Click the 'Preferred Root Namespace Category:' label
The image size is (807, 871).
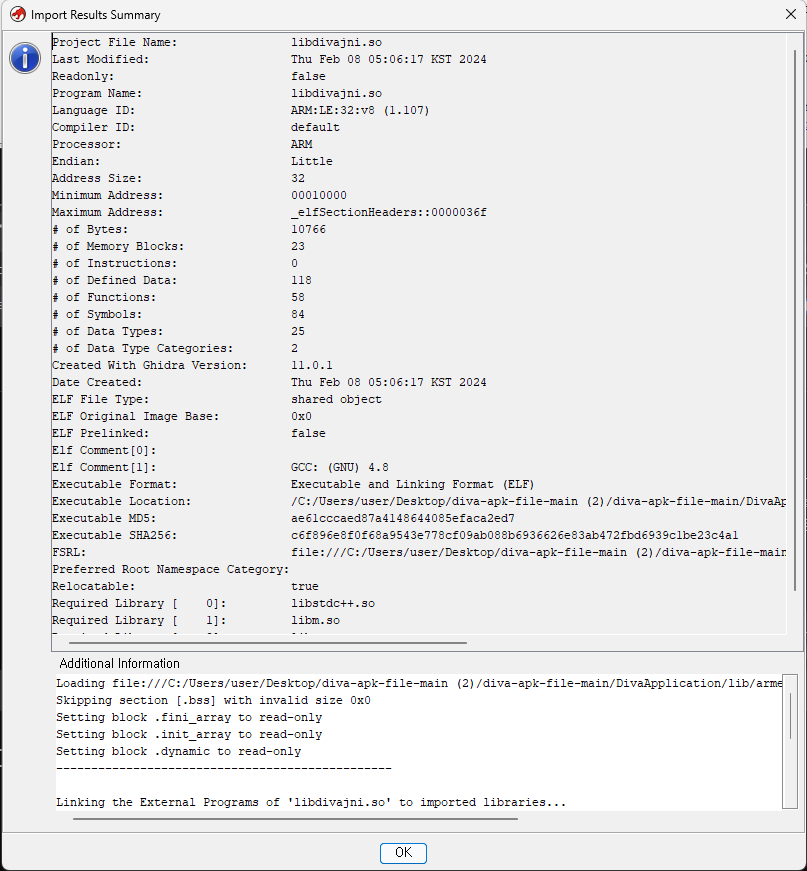coord(171,569)
